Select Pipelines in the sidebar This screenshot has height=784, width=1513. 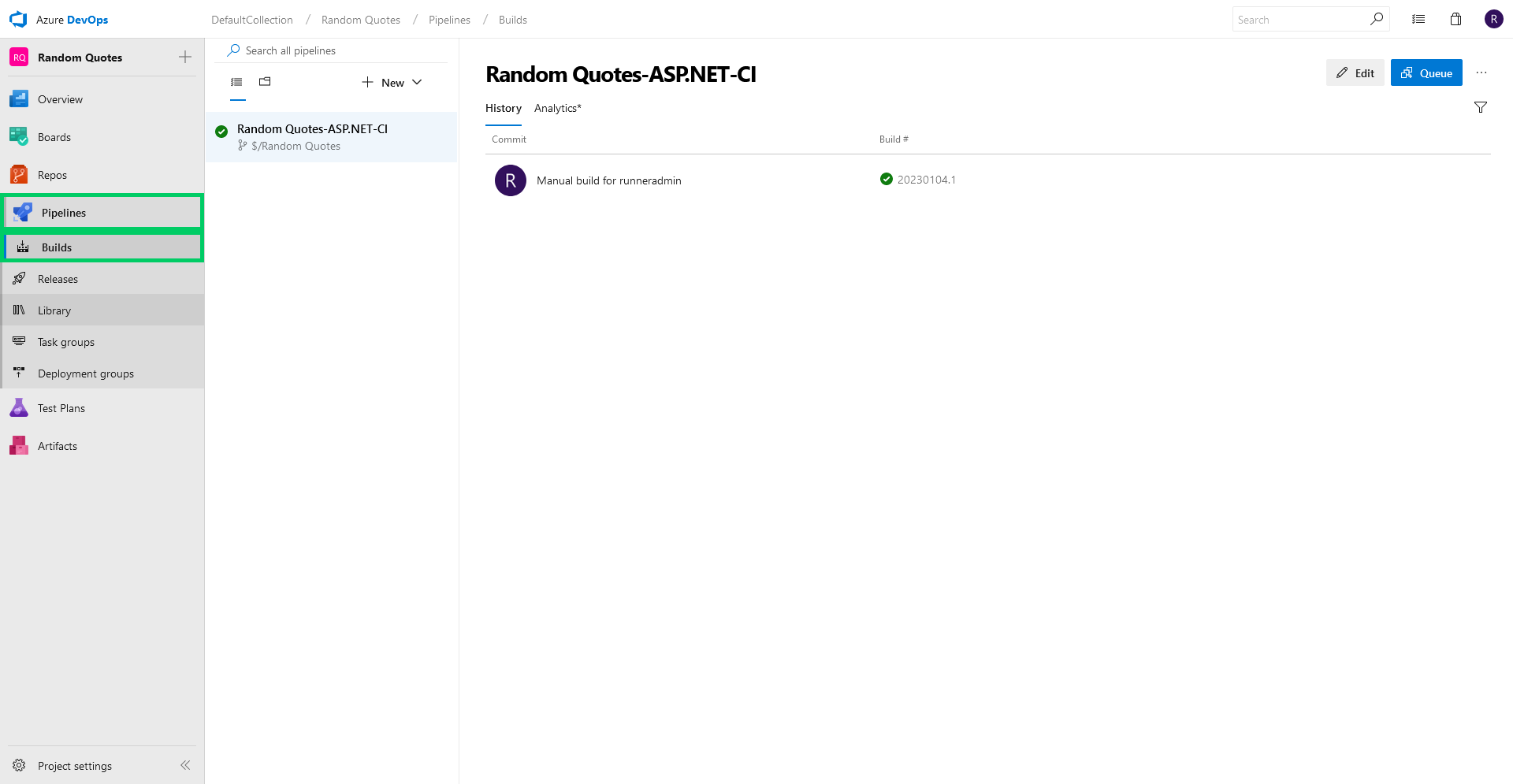102,213
